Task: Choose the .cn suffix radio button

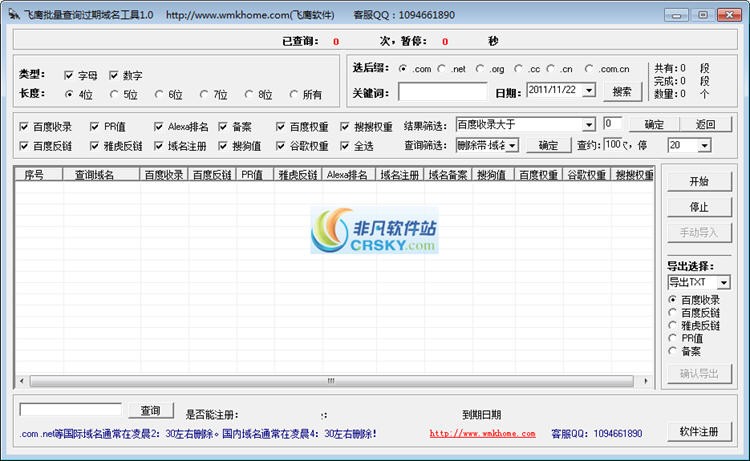Action: point(551,69)
